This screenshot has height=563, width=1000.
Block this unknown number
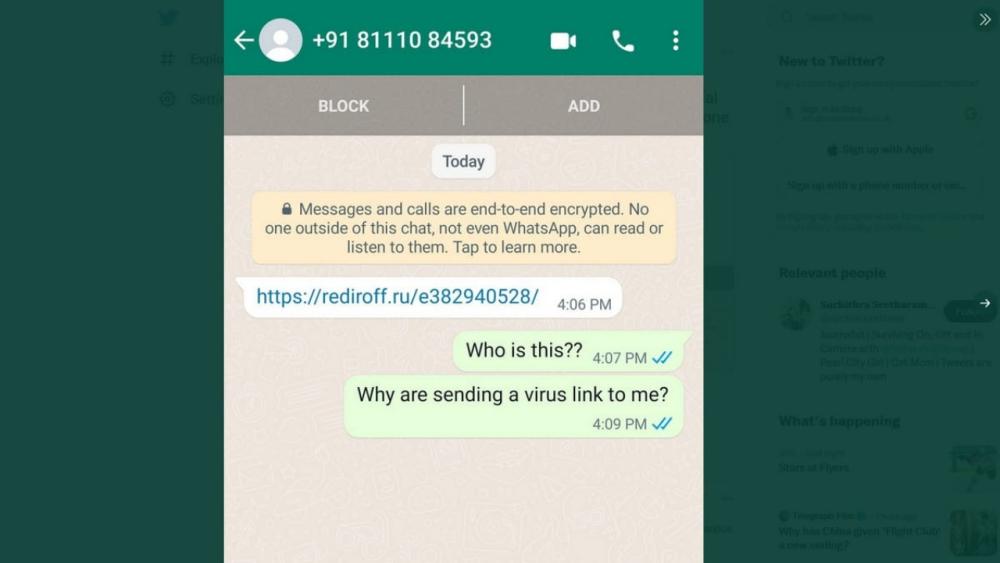pos(344,106)
